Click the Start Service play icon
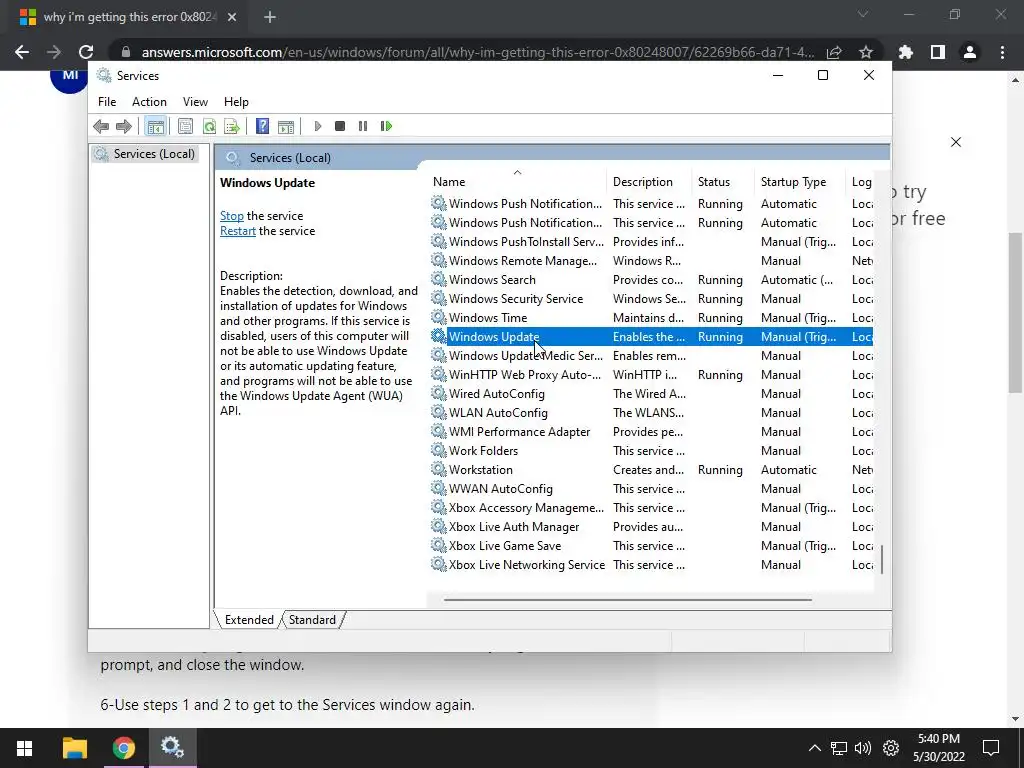This screenshot has height=768, width=1024. tap(317, 126)
